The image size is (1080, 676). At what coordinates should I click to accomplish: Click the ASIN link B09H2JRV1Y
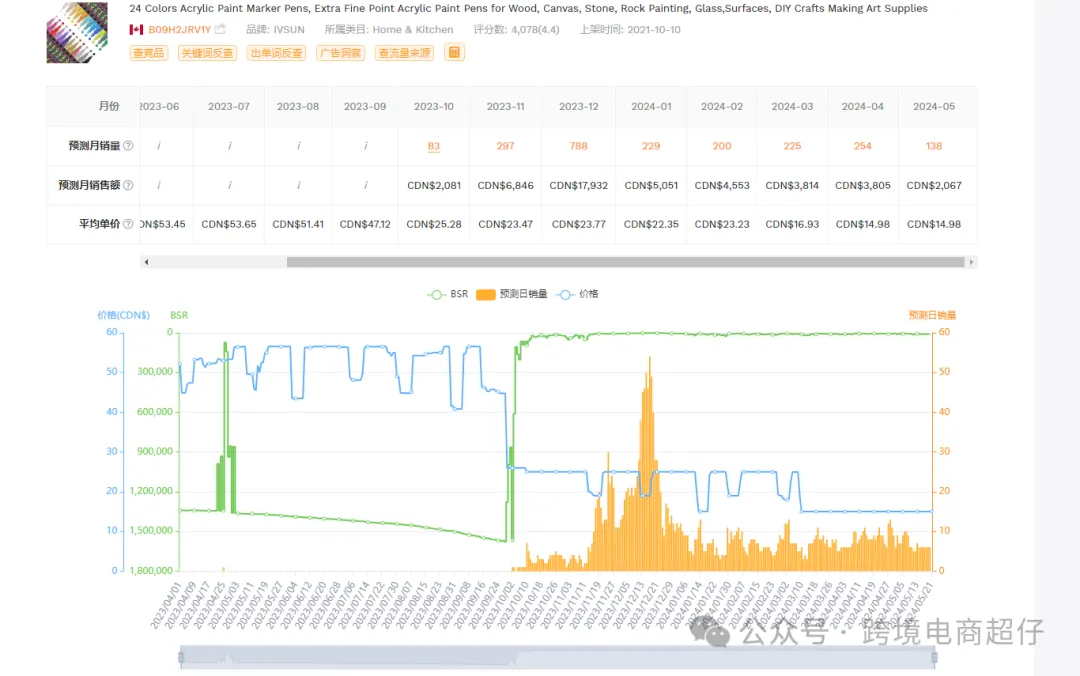tap(180, 30)
